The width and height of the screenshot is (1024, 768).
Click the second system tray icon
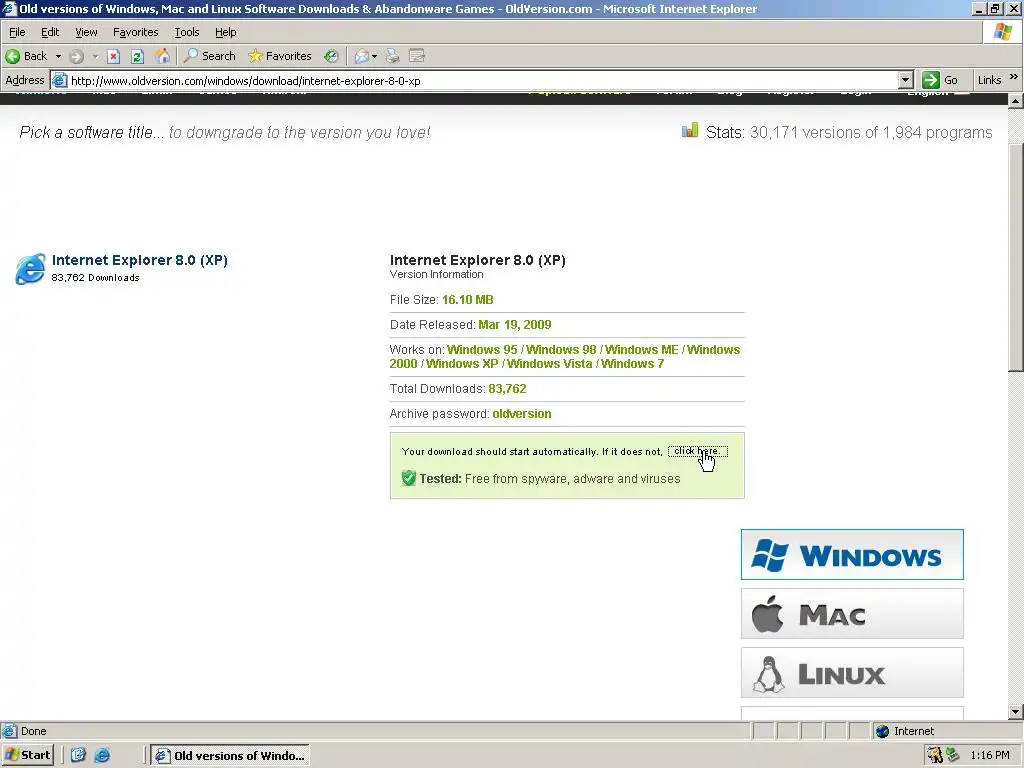pyautogui.click(x=953, y=756)
